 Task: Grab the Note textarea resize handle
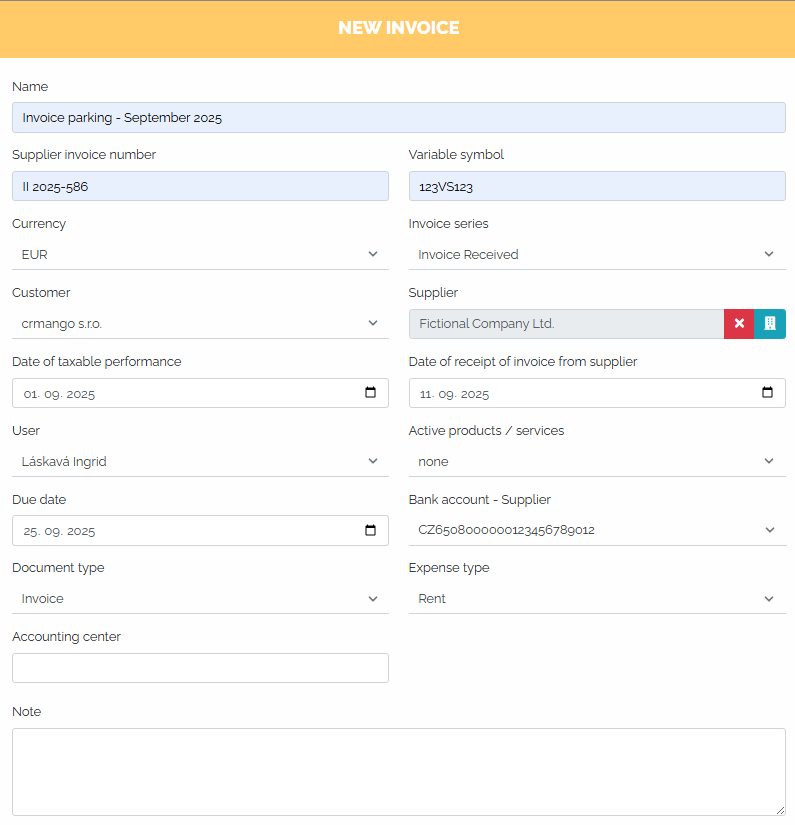pyautogui.click(x=780, y=811)
